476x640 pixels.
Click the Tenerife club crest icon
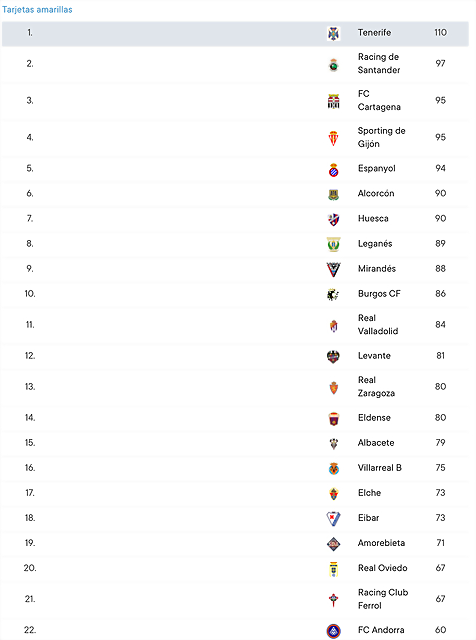(x=334, y=33)
